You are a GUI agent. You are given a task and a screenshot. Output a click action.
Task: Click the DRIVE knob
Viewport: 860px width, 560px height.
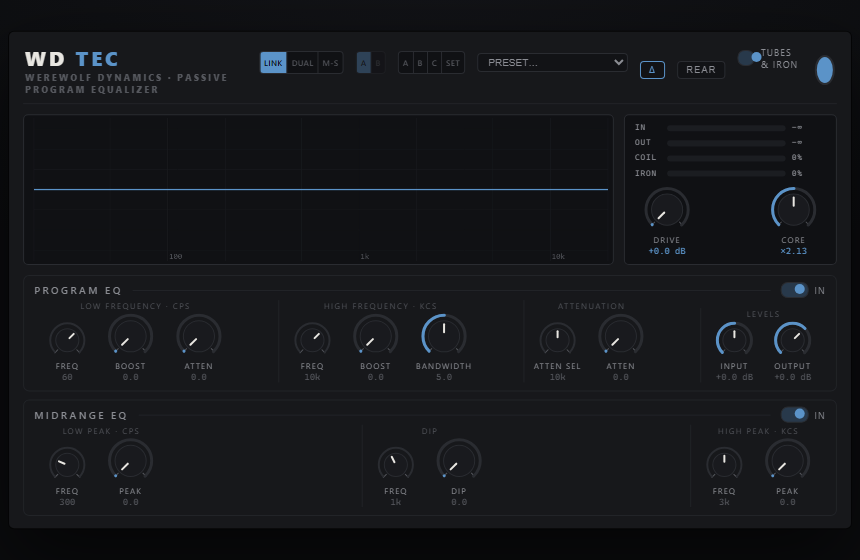tap(667, 210)
